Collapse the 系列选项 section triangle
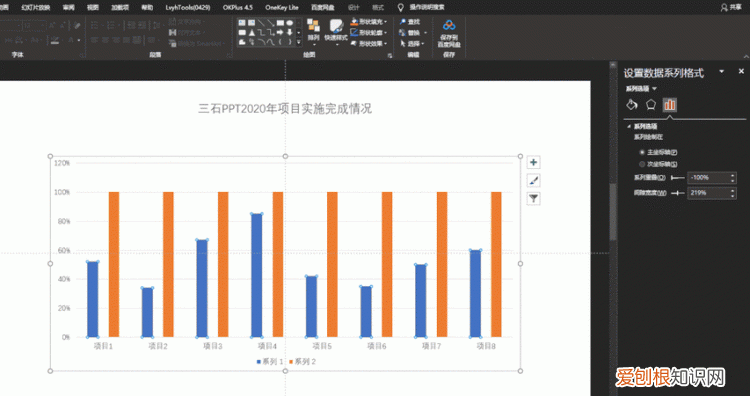Viewport: 750px width, 396px height. (x=629, y=127)
